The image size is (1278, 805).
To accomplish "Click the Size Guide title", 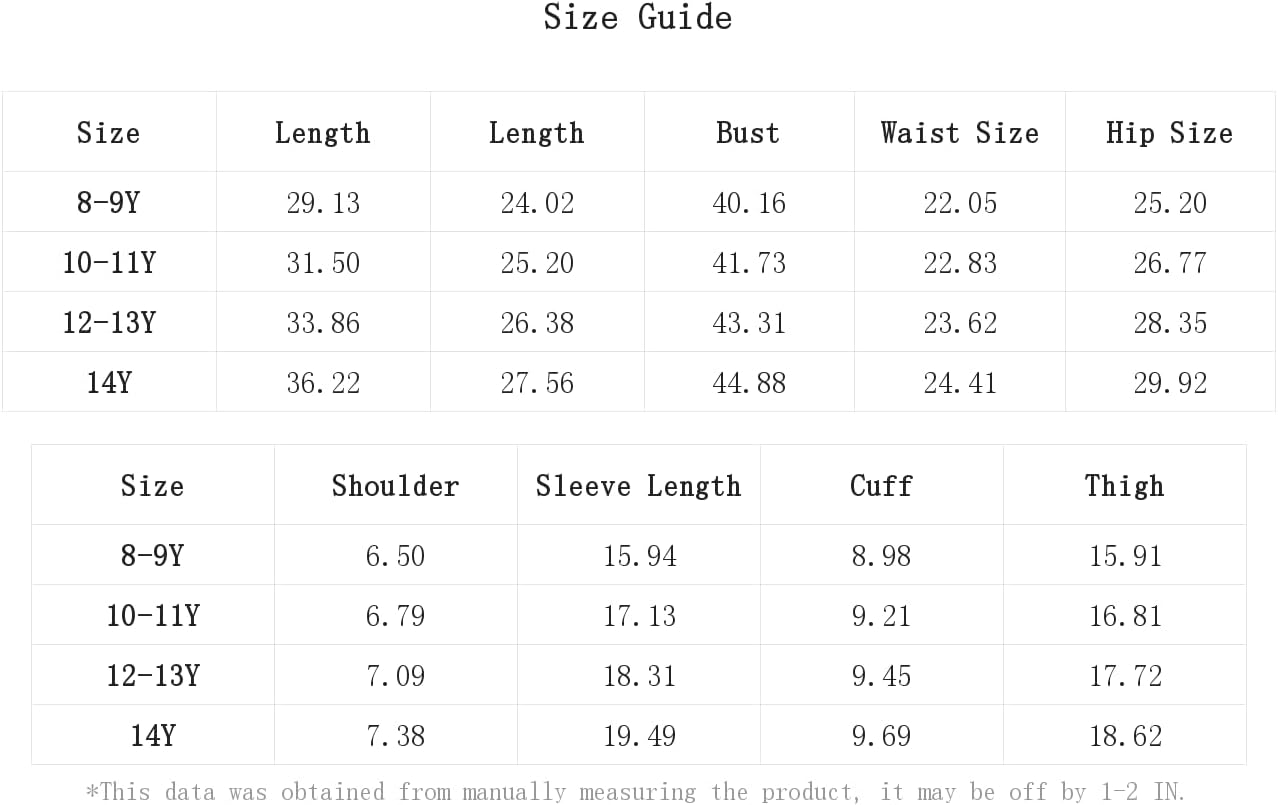I will pos(638,17).
